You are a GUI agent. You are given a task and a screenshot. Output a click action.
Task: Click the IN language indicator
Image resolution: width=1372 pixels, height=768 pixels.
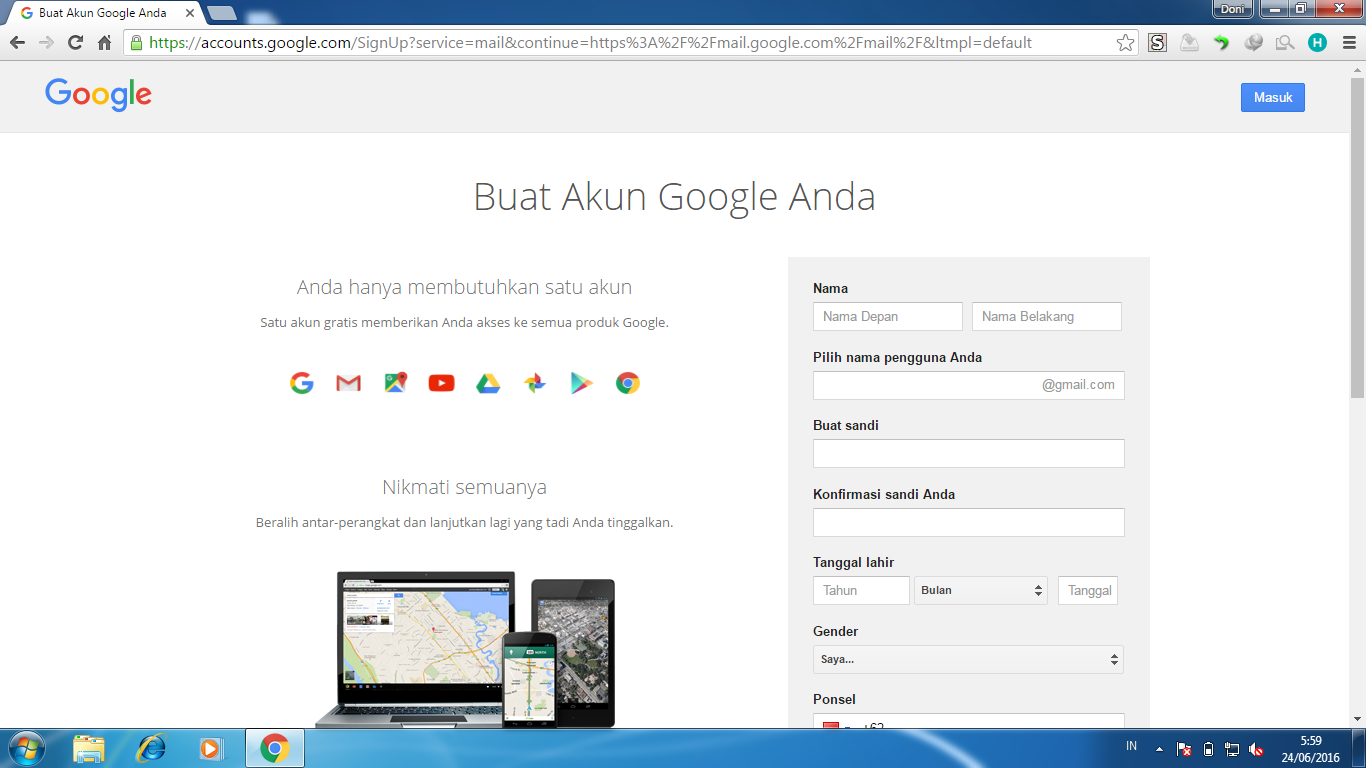pos(1132,746)
